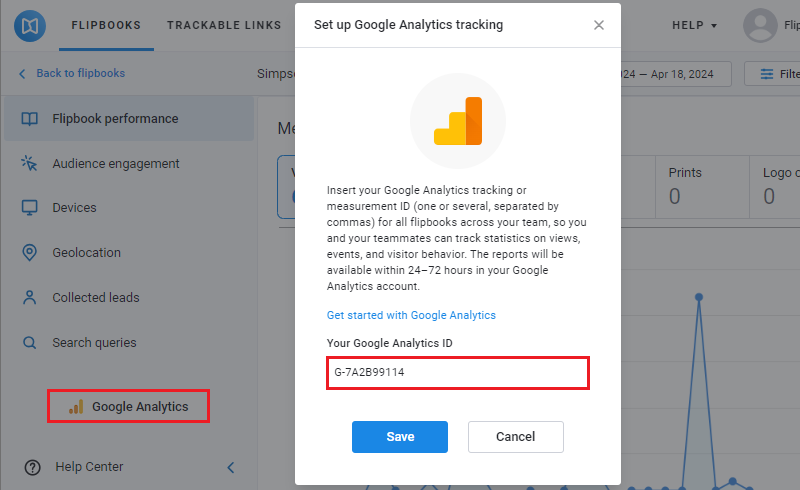The width and height of the screenshot is (800, 490).
Task: Open Get started with Google Analytics link
Action: 411,315
